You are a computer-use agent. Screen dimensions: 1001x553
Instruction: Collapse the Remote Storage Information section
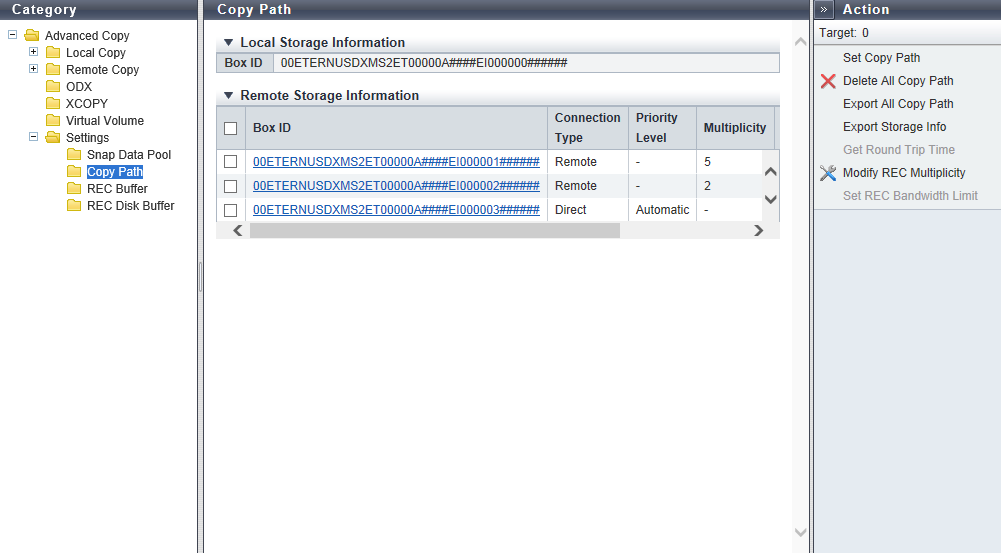point(228,96)
